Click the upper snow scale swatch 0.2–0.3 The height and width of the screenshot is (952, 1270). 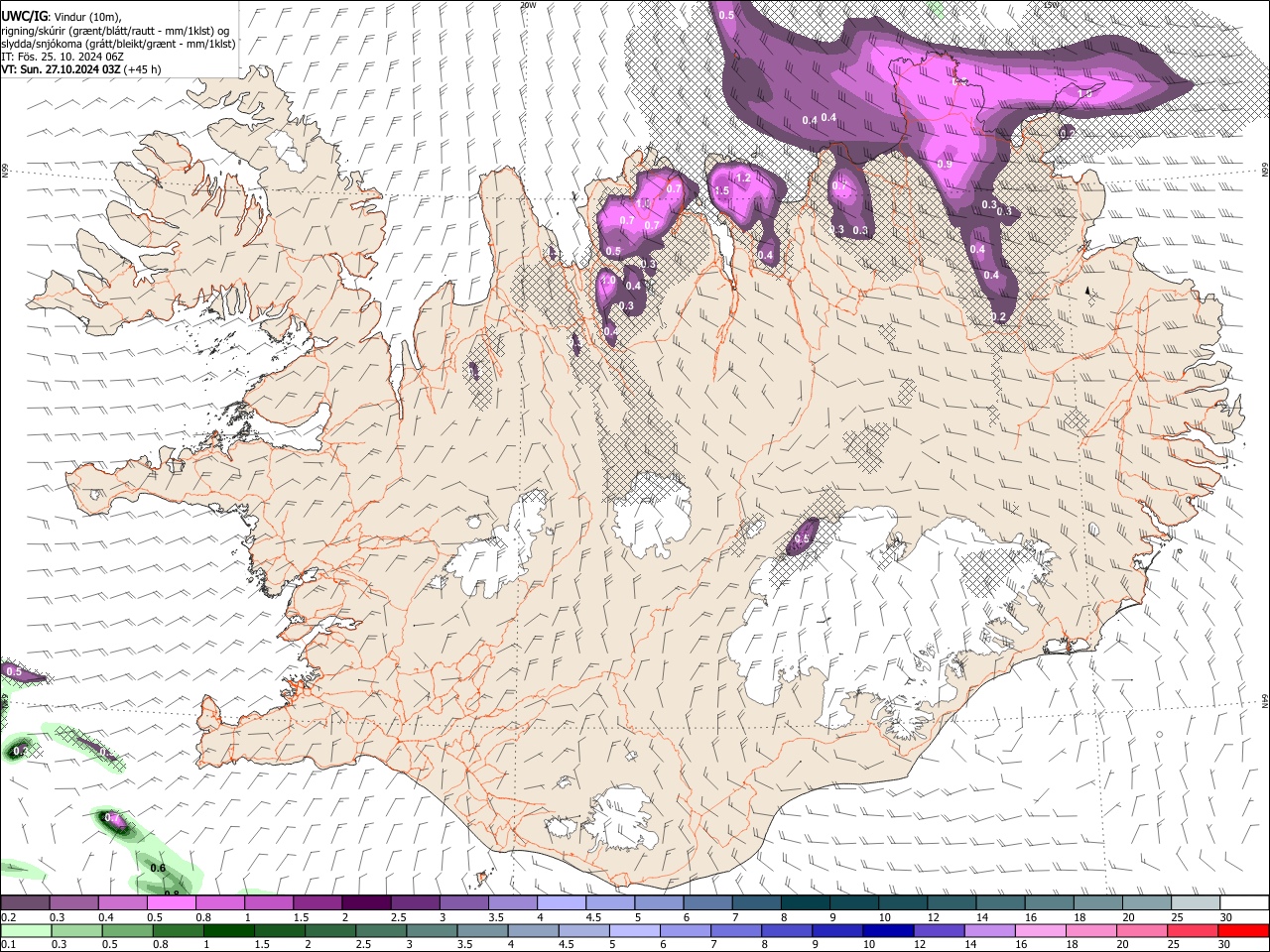pos(25,902)
